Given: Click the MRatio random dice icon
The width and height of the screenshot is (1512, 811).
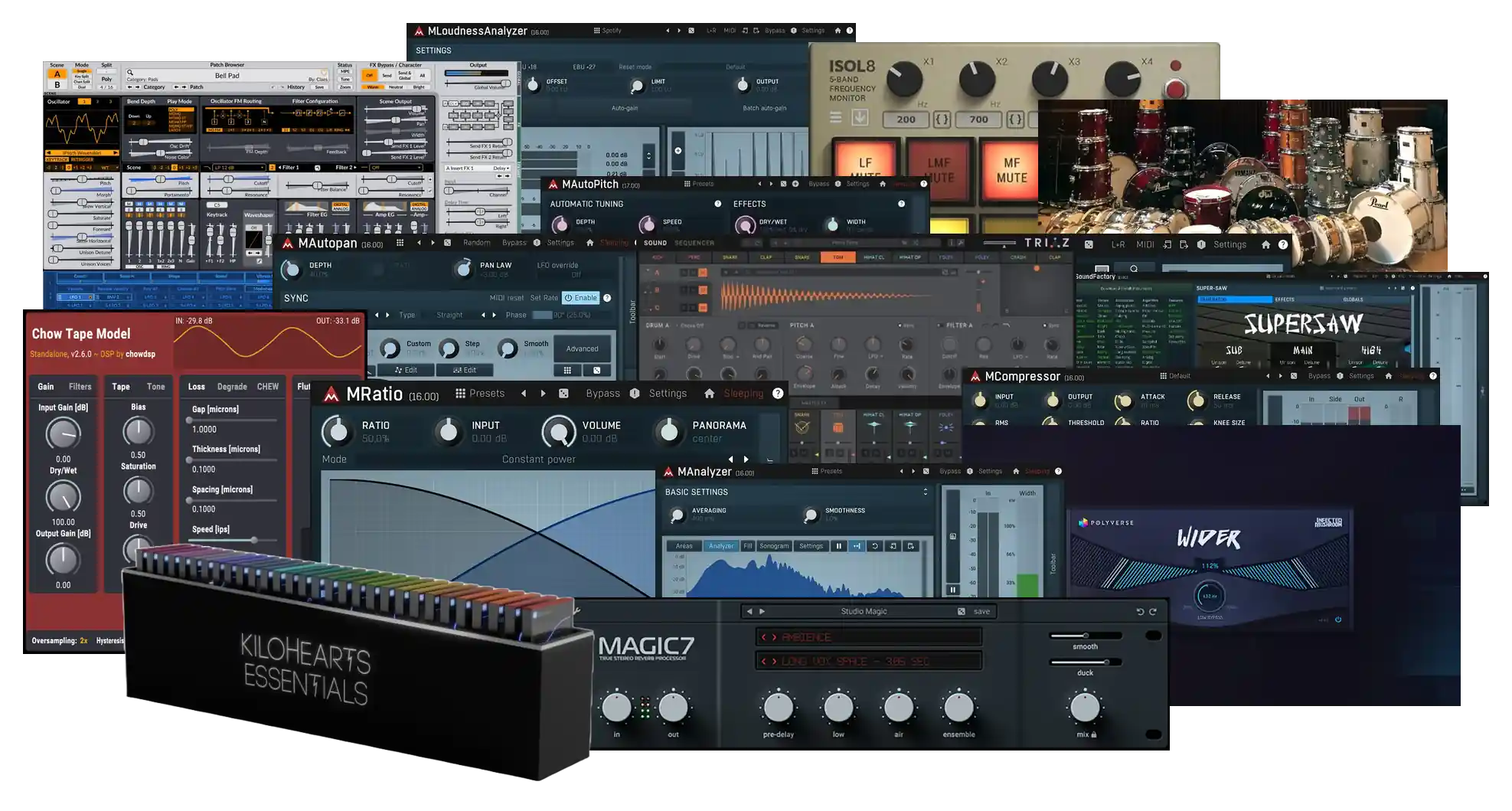Looking at the screenshot, I should 563,394.
